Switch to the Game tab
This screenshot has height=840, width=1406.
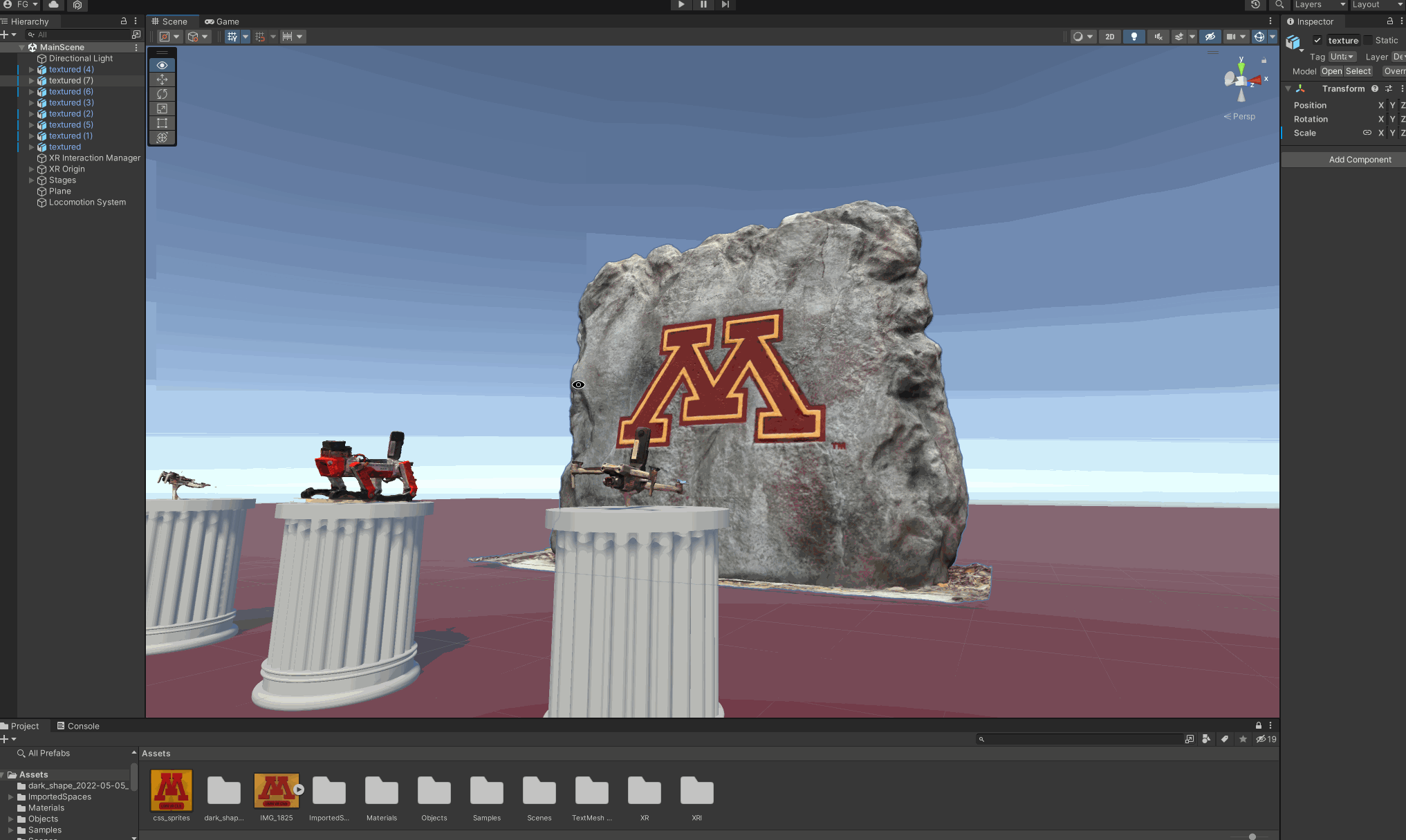(x=222, y=21)
